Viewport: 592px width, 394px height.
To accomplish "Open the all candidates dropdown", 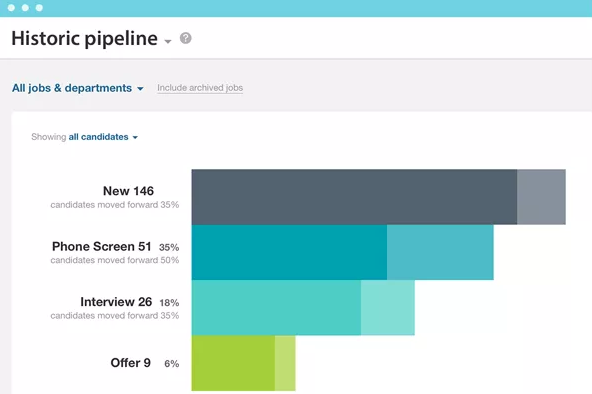I will (x=103, y=137).
